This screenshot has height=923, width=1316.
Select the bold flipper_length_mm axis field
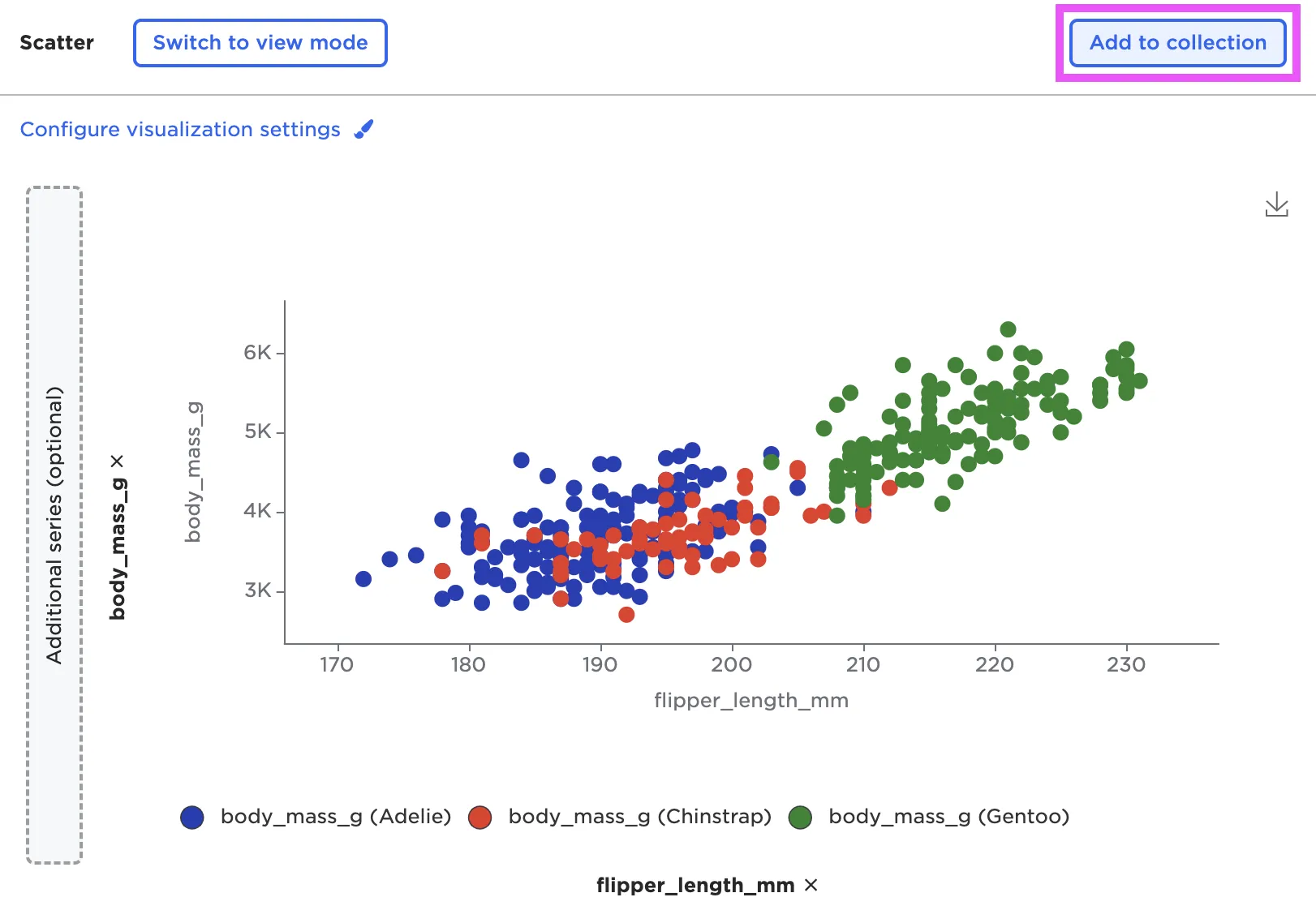point(695,885)
